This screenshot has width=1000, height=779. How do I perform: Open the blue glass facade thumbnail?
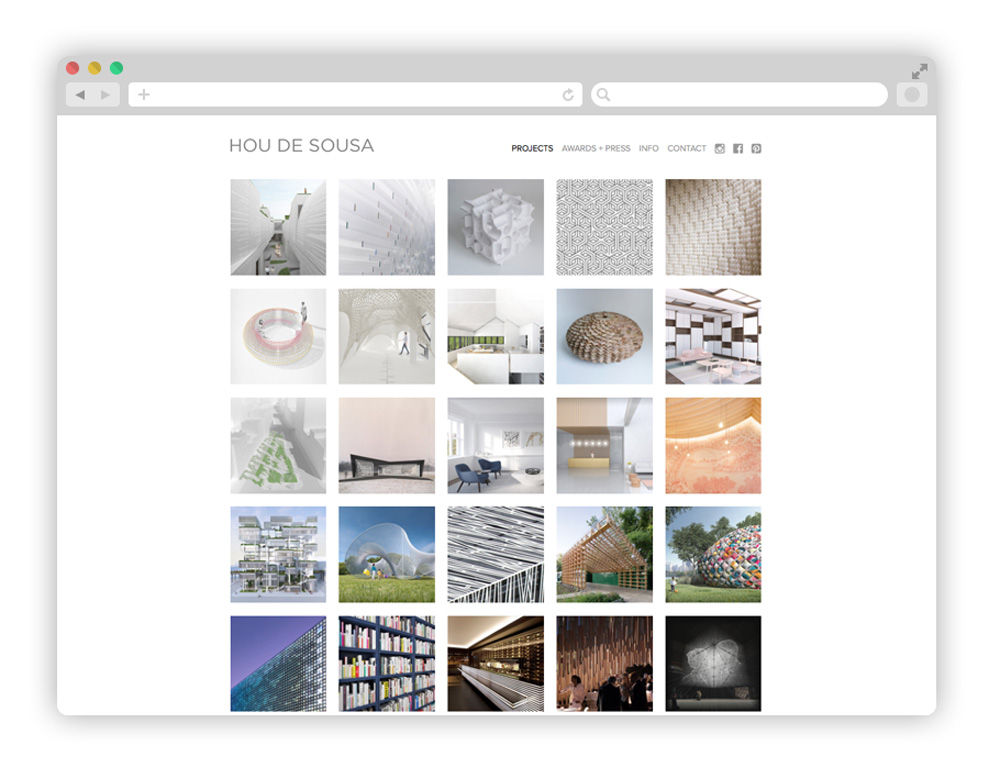coord(278,664)
